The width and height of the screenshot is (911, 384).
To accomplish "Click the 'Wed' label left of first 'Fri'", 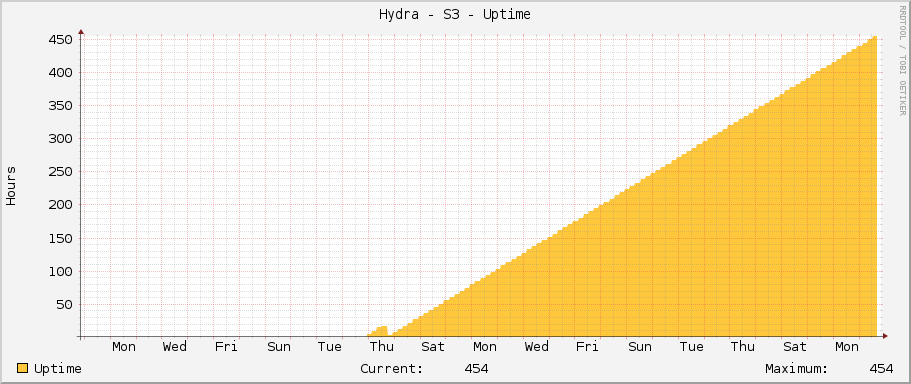I will (x=174, y=347).
